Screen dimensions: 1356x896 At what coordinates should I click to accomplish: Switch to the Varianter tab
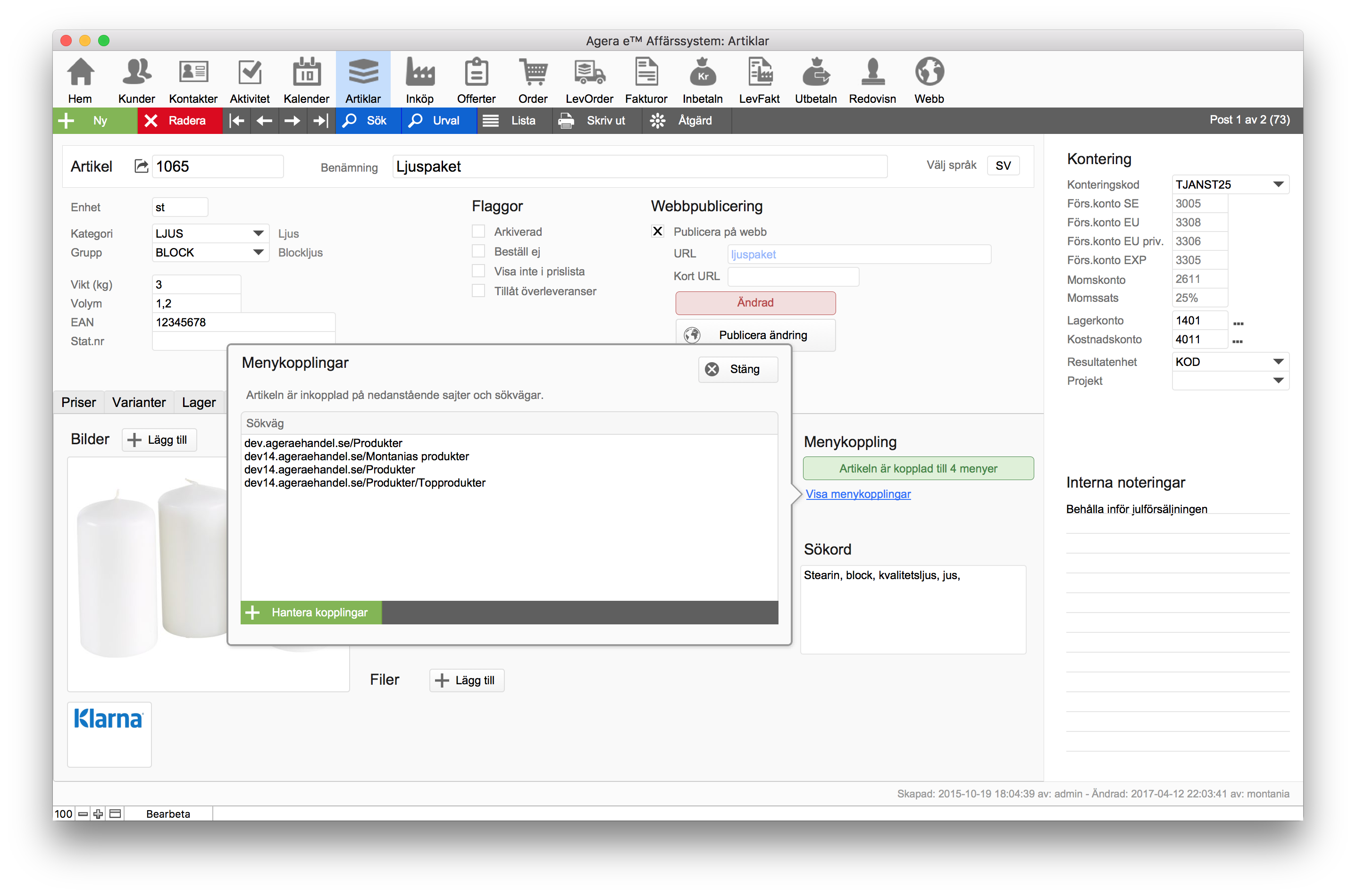tap(139, 402)
